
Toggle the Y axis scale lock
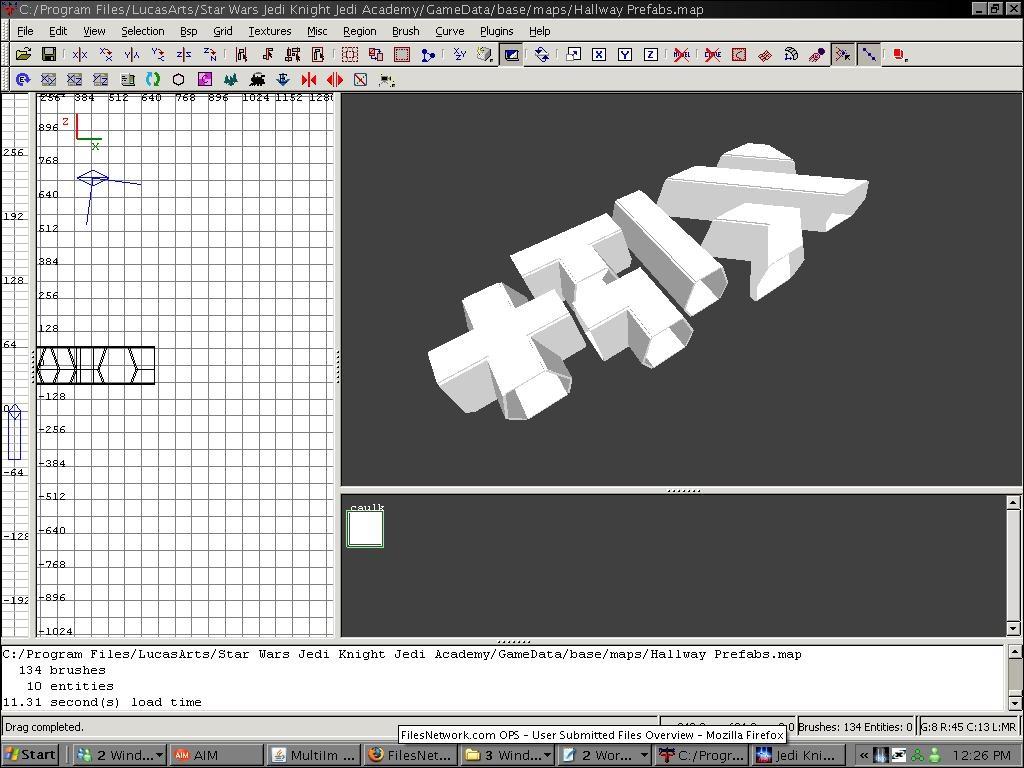point(624,55)
